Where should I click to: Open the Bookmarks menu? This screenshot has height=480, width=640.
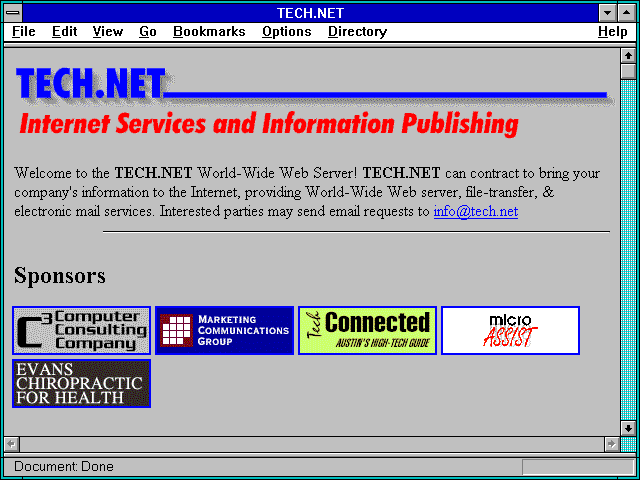click(x=209, y=32)
